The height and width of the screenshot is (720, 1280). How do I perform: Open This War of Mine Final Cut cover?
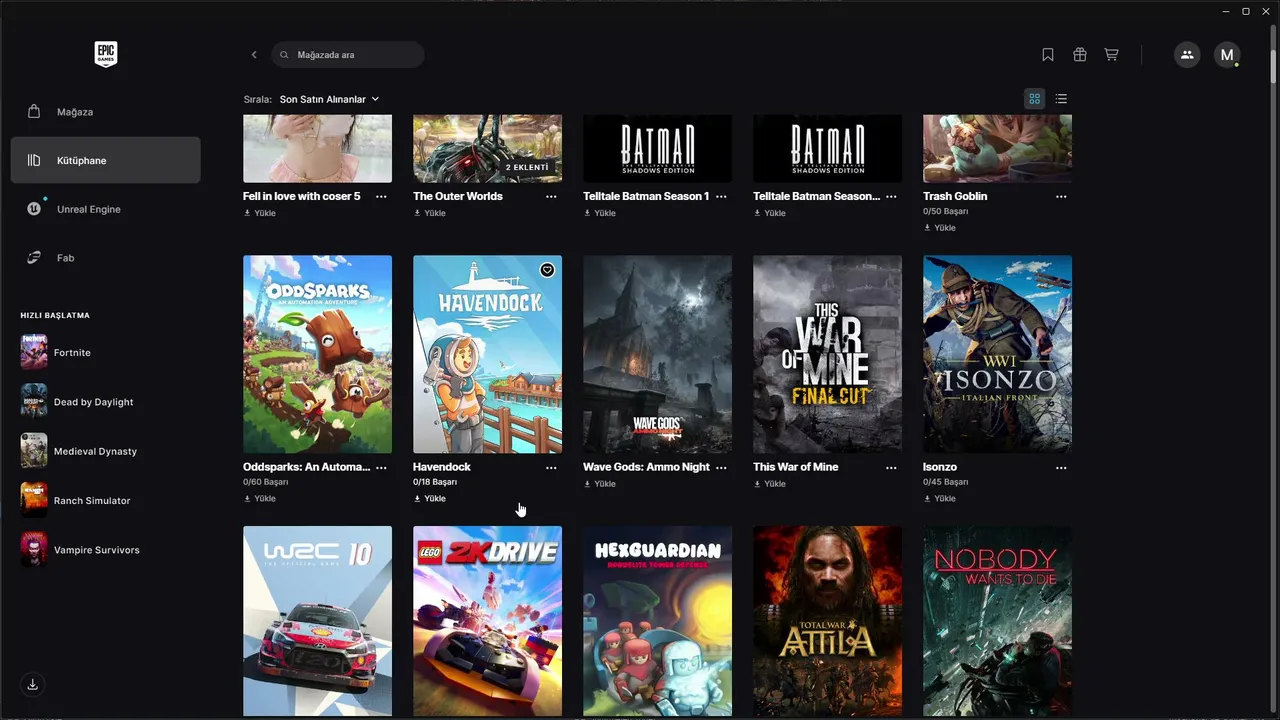pyautogui.click(x=827, y=354)
